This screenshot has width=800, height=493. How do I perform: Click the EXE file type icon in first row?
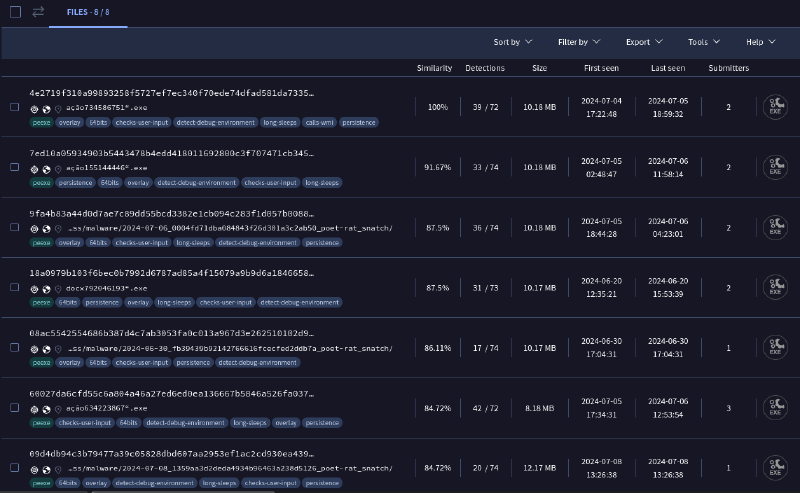(773, 107)
